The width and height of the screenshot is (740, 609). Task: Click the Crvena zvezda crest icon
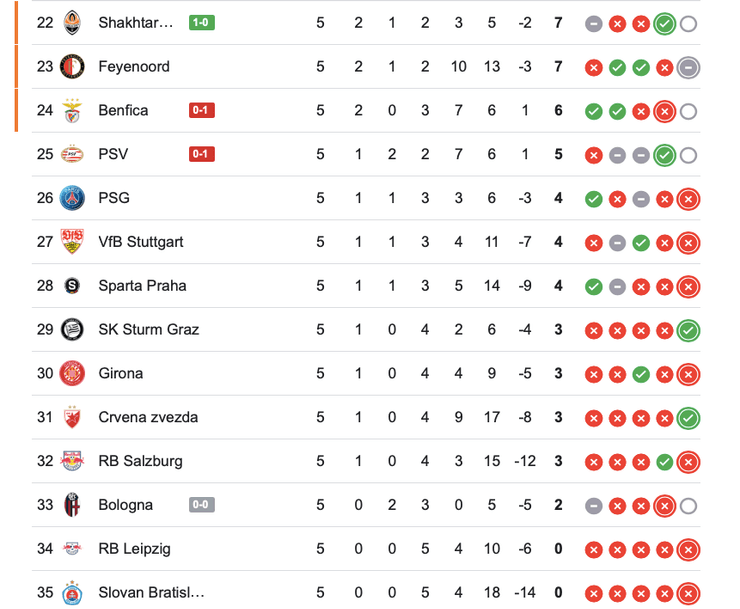72,417
